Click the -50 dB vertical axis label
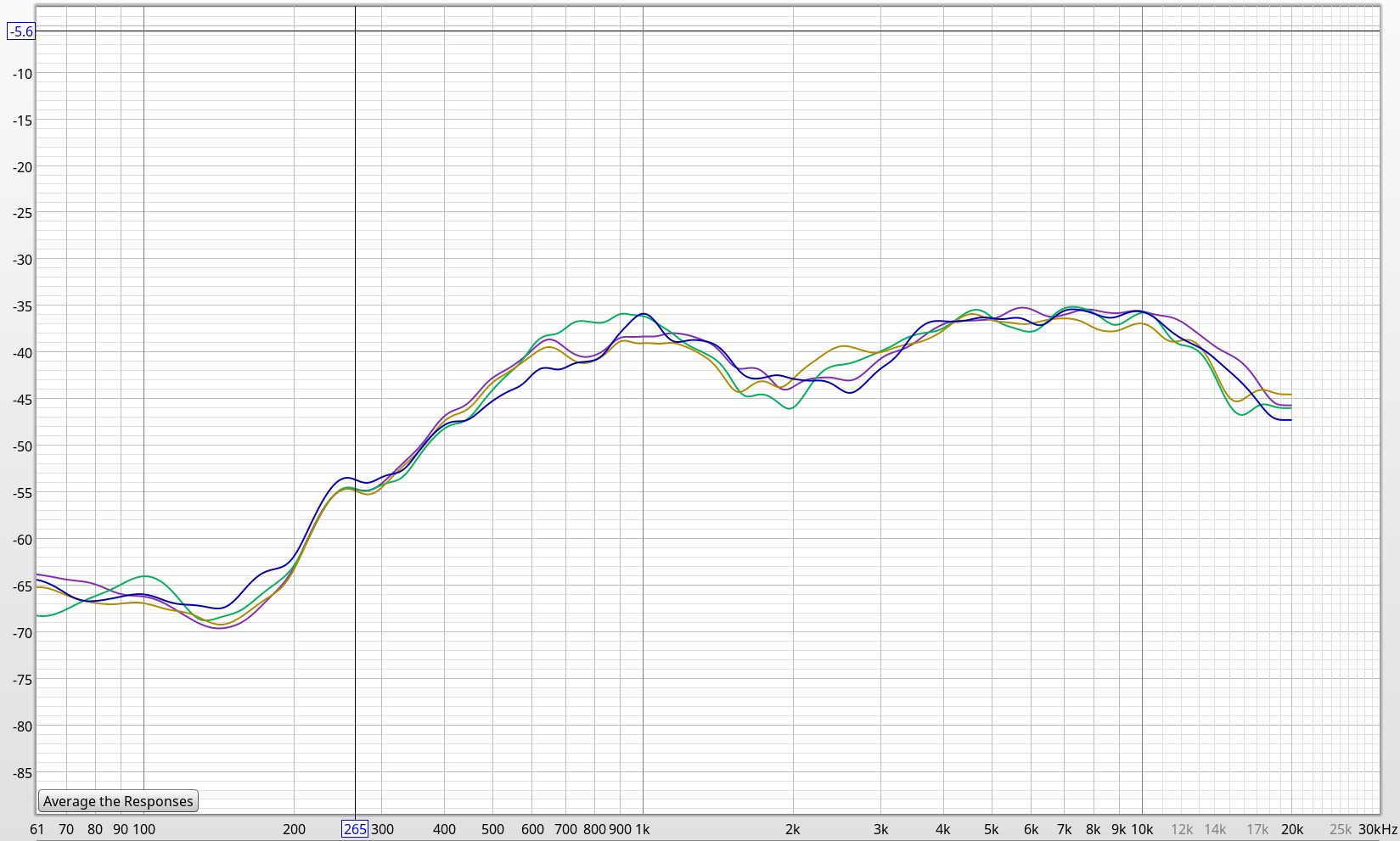1400x841 pixels. tap(23, 446)
